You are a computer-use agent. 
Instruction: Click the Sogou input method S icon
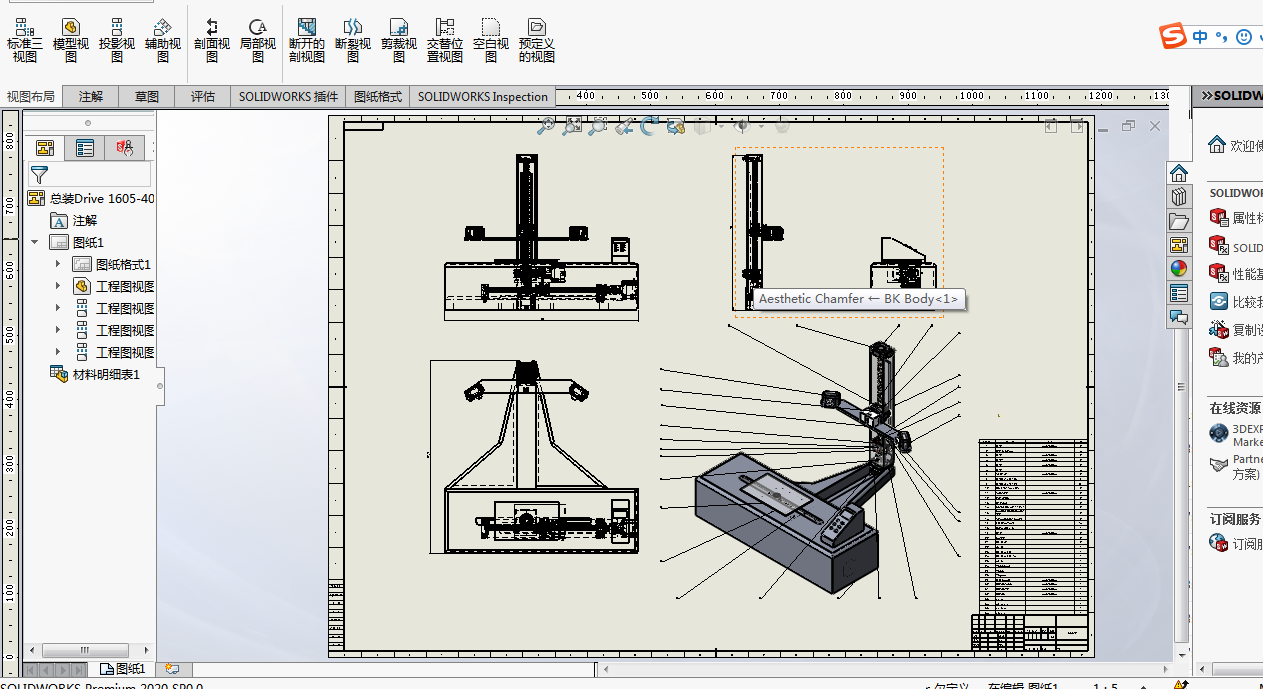coord(1173,37)
